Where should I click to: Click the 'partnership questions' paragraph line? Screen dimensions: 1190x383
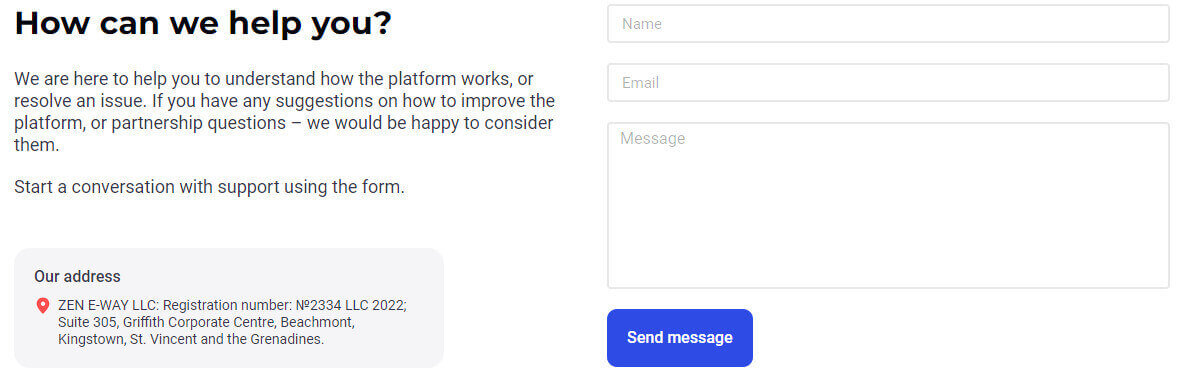(x=284, y=123)
